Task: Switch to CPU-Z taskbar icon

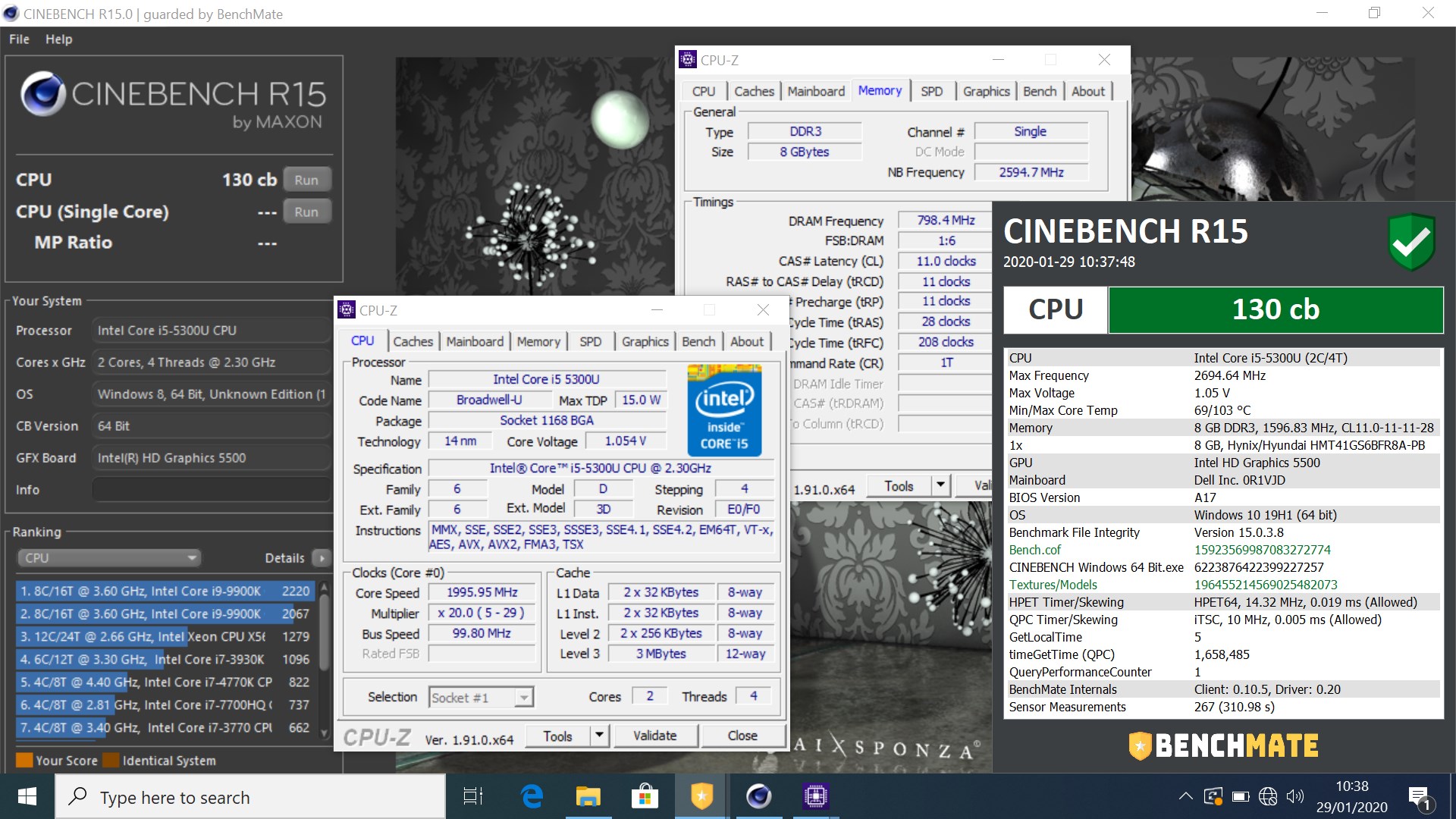Action: (815, 796)
